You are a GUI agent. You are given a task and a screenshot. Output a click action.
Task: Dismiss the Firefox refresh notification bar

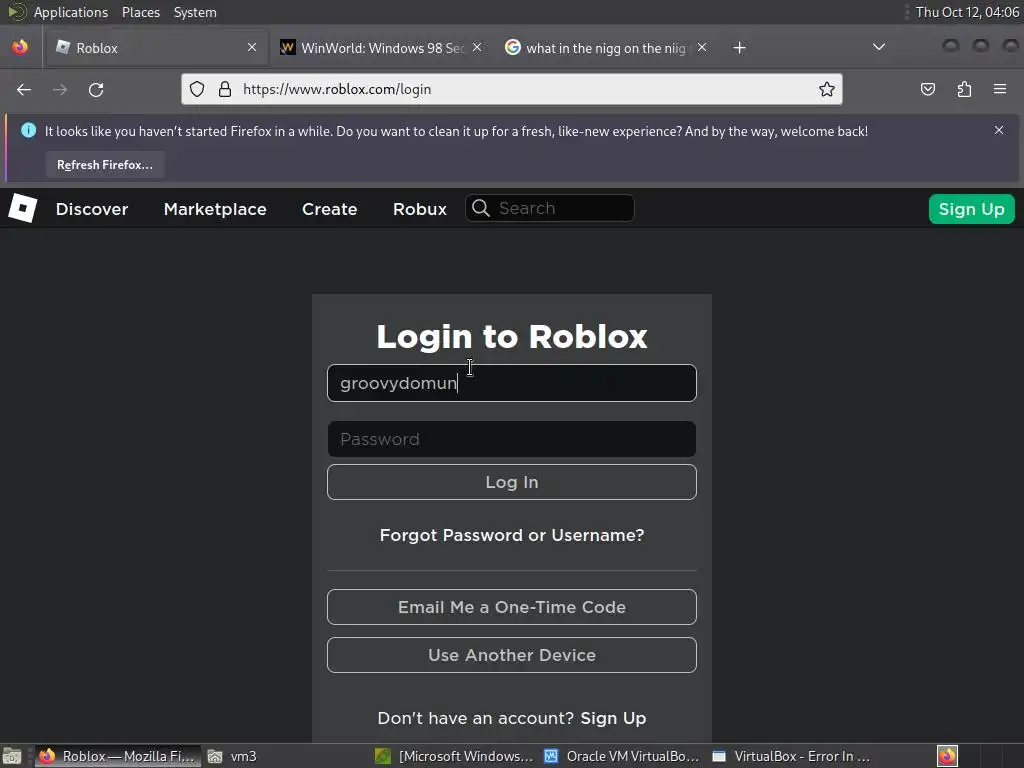coord(999,130)
